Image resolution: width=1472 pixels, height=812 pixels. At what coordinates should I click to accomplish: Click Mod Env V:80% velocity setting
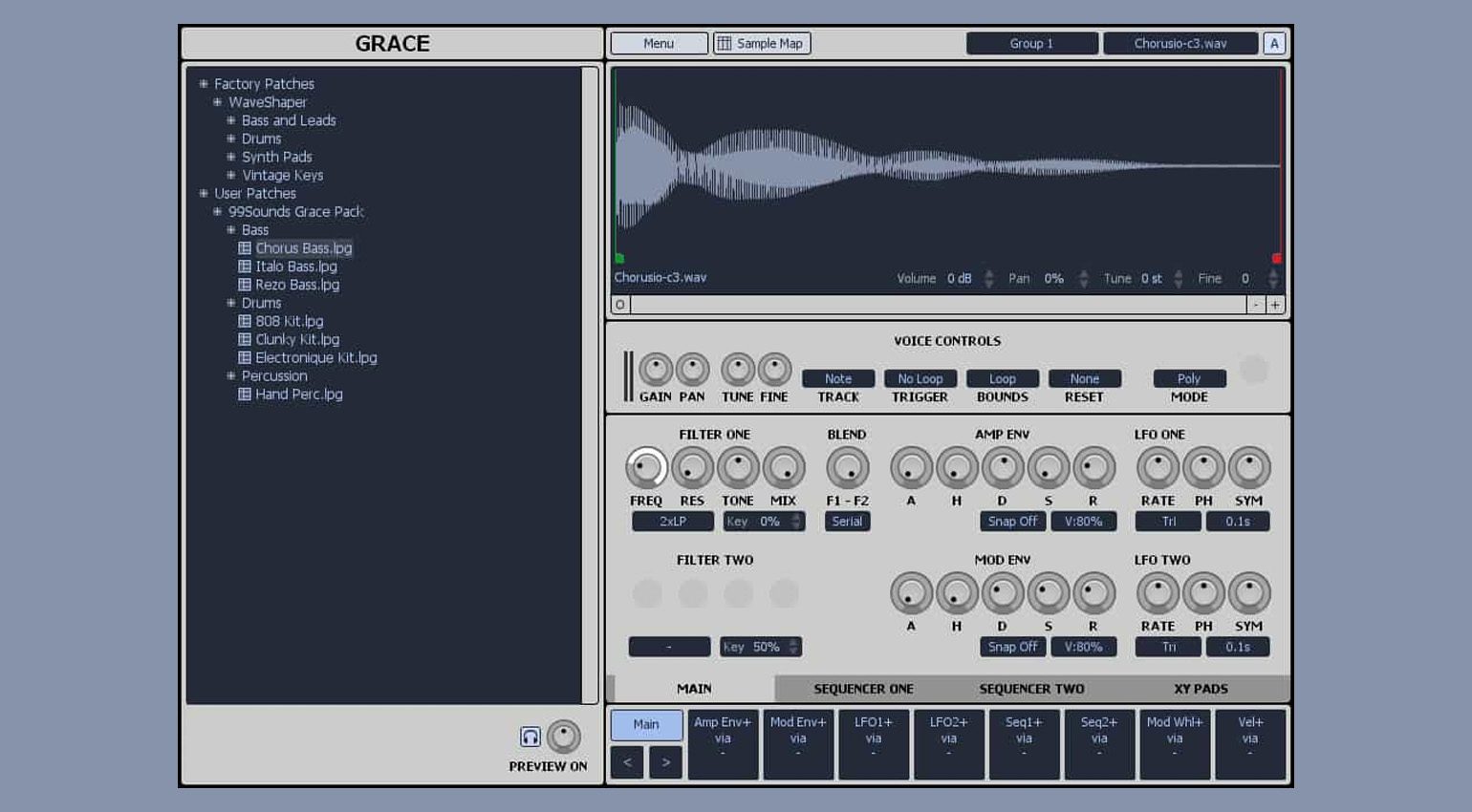tap(1084, 647)
